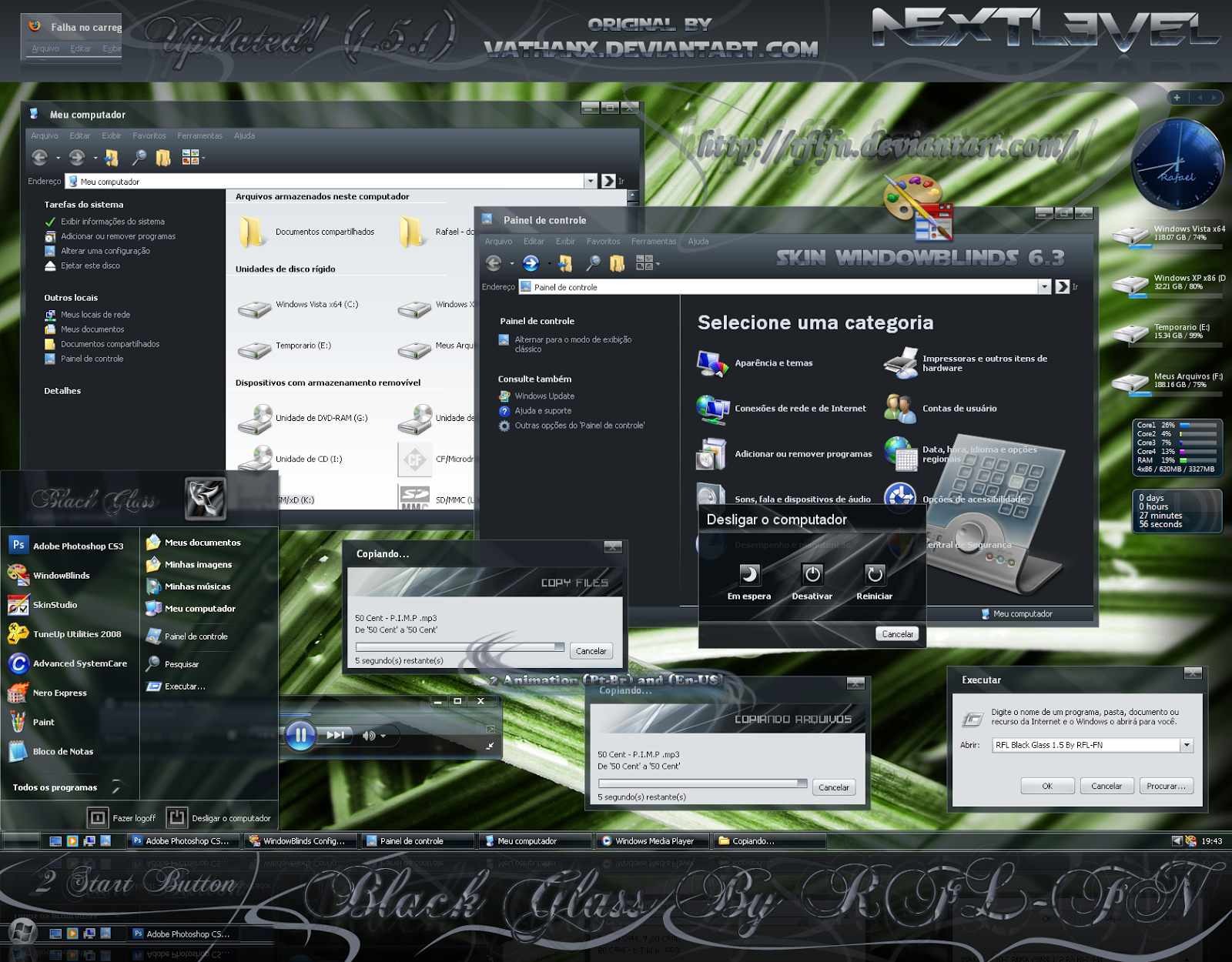
Task: Click Procurar button in Executar dialog
Action: coord(1166,786)
